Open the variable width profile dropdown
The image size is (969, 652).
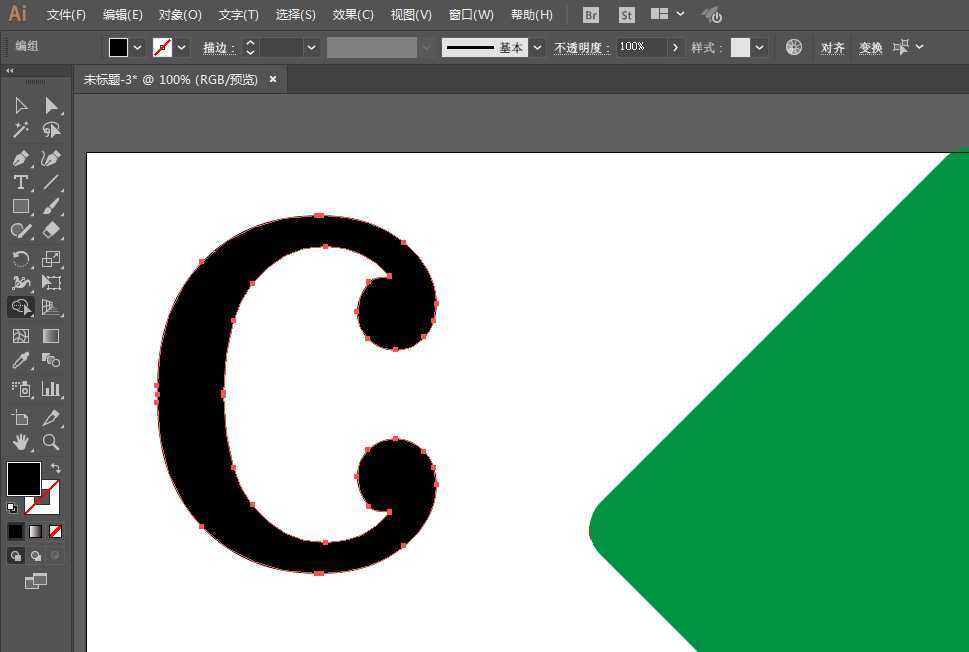point(427,47)
